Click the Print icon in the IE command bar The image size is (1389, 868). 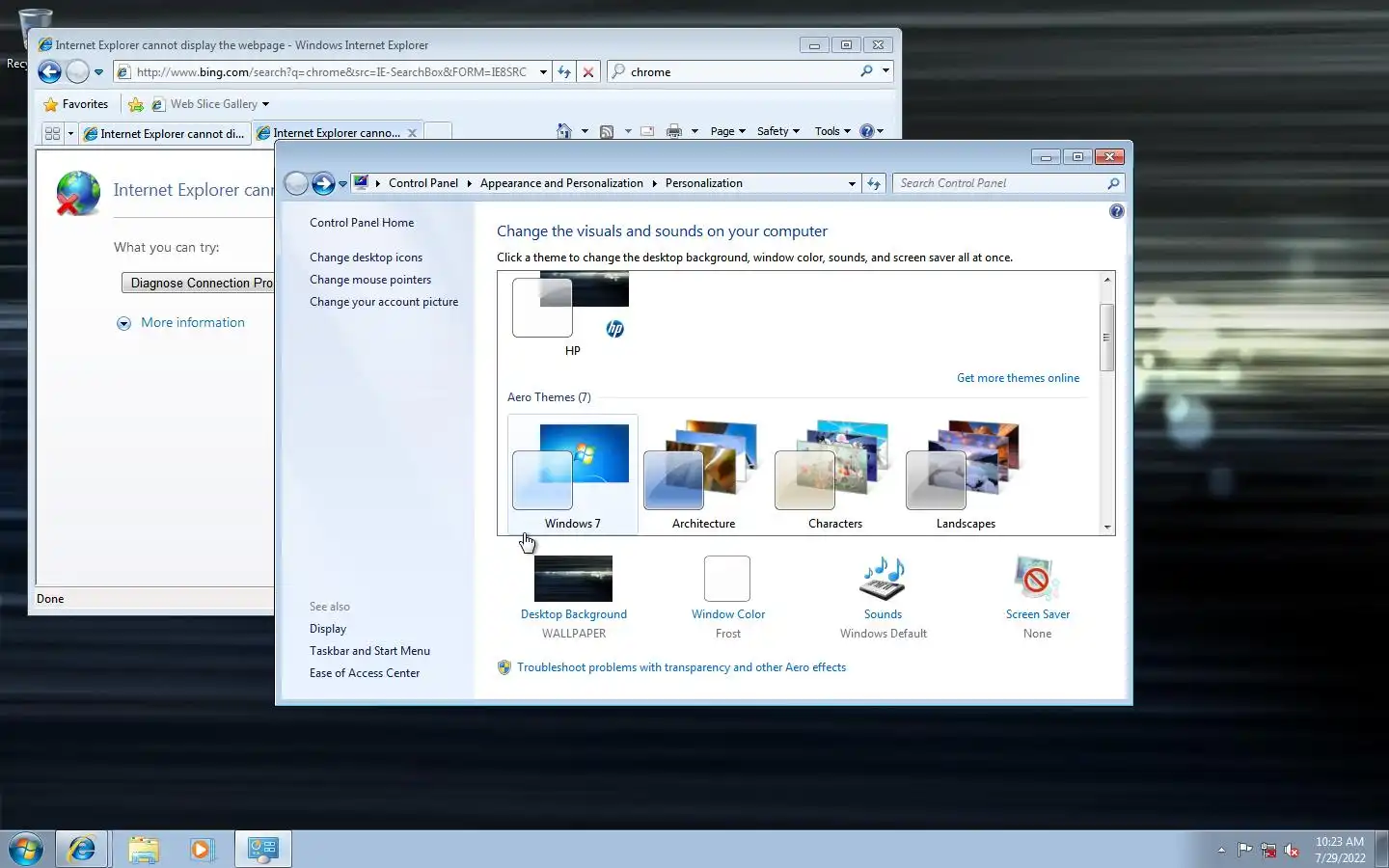[674, 131]
